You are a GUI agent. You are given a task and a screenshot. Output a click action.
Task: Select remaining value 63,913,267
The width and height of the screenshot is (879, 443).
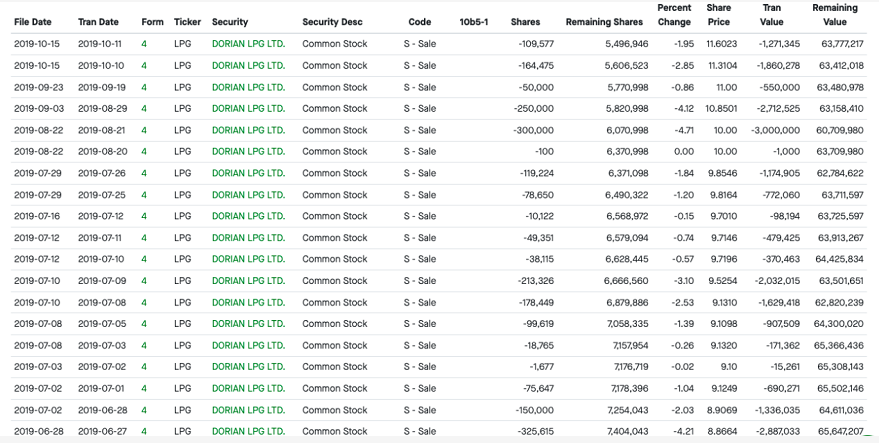tap(841, 238)
